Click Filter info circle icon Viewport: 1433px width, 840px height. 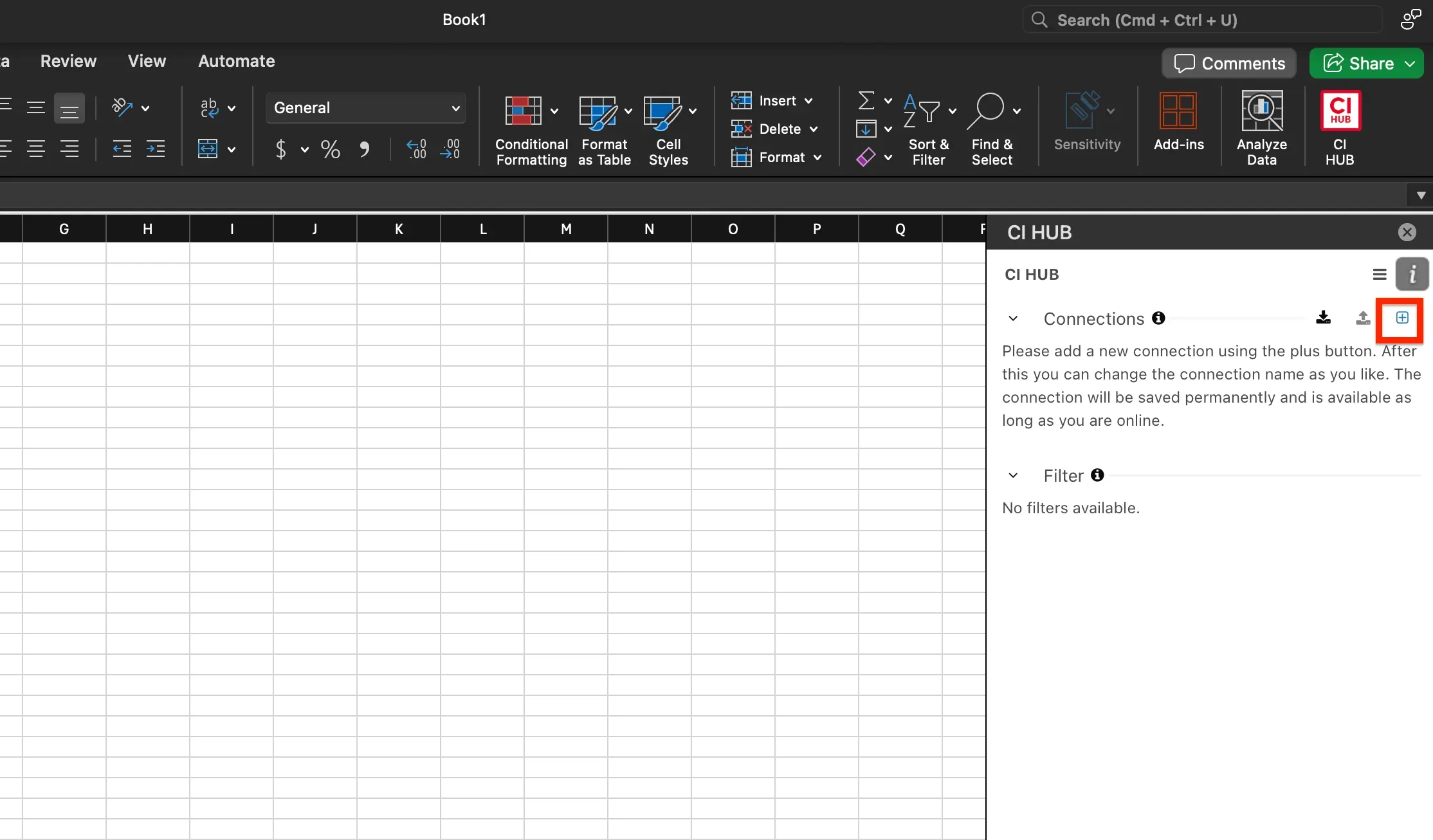pyautogui.click(x=1097, y=475)
